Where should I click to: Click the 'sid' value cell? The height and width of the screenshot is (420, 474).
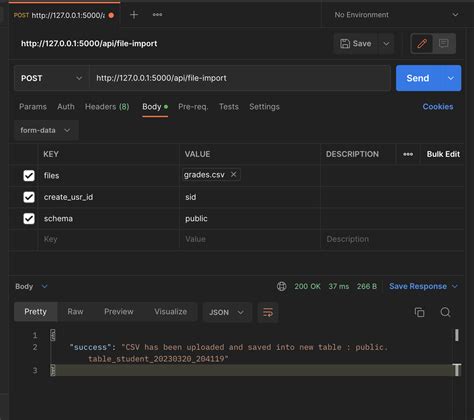click(249, 197)
